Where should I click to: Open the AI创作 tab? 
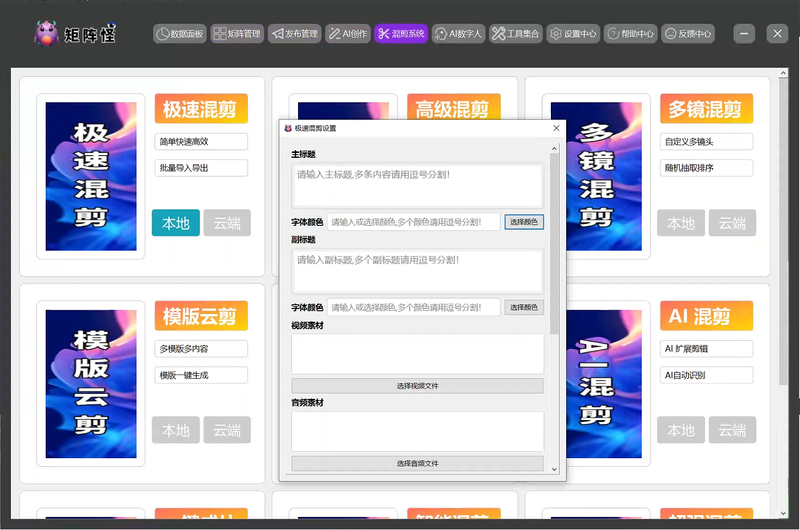tap(348, 34)
